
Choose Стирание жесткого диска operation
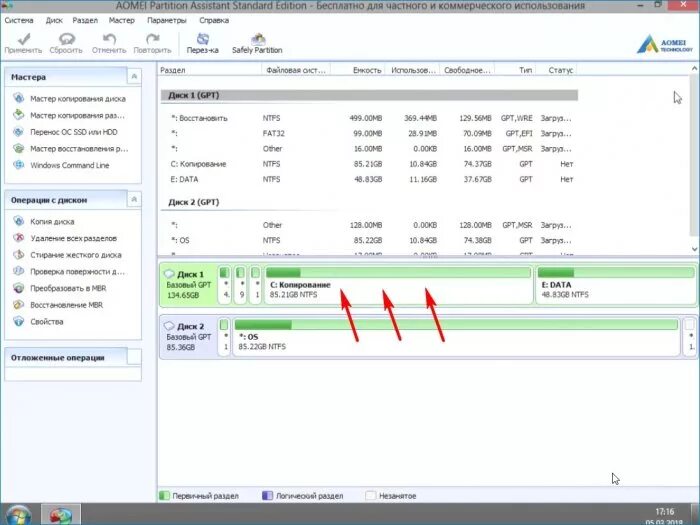click(76, 255)
